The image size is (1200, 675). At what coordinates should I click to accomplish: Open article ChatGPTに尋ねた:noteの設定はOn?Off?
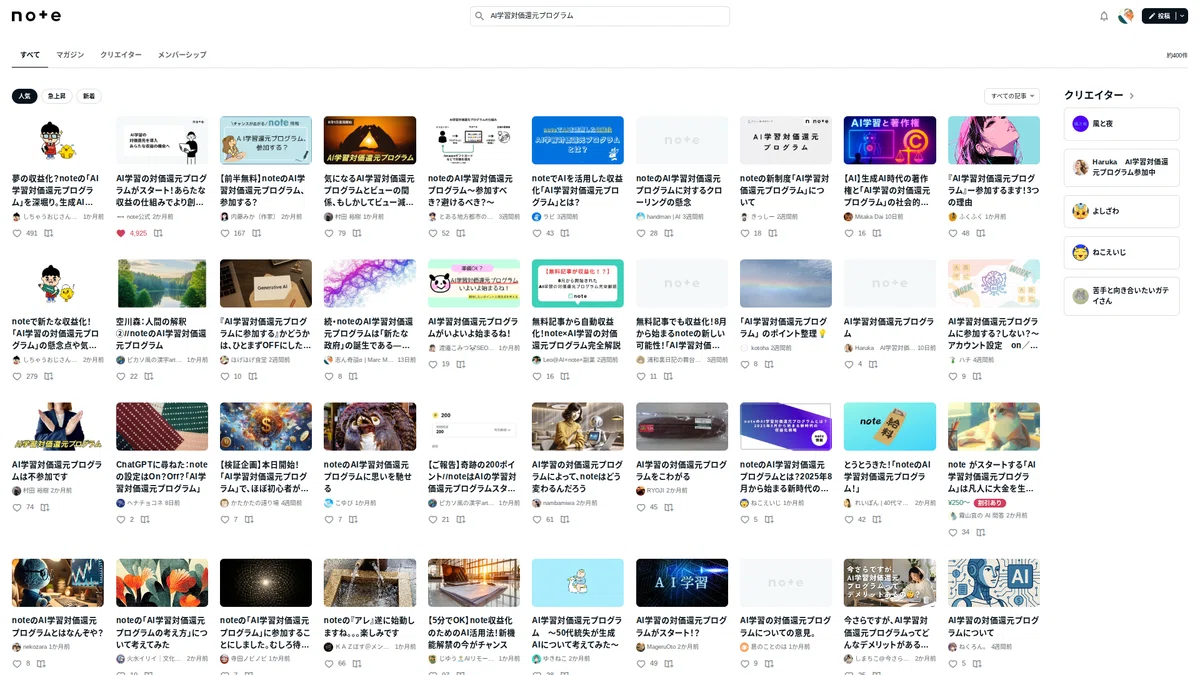point(162,476)
